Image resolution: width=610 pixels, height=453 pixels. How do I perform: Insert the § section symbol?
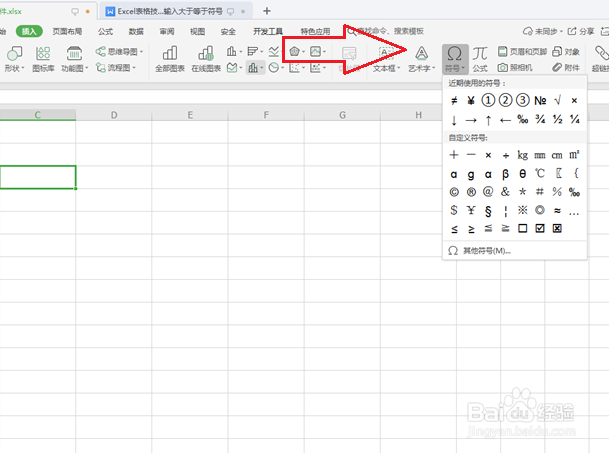coord(488,211)
